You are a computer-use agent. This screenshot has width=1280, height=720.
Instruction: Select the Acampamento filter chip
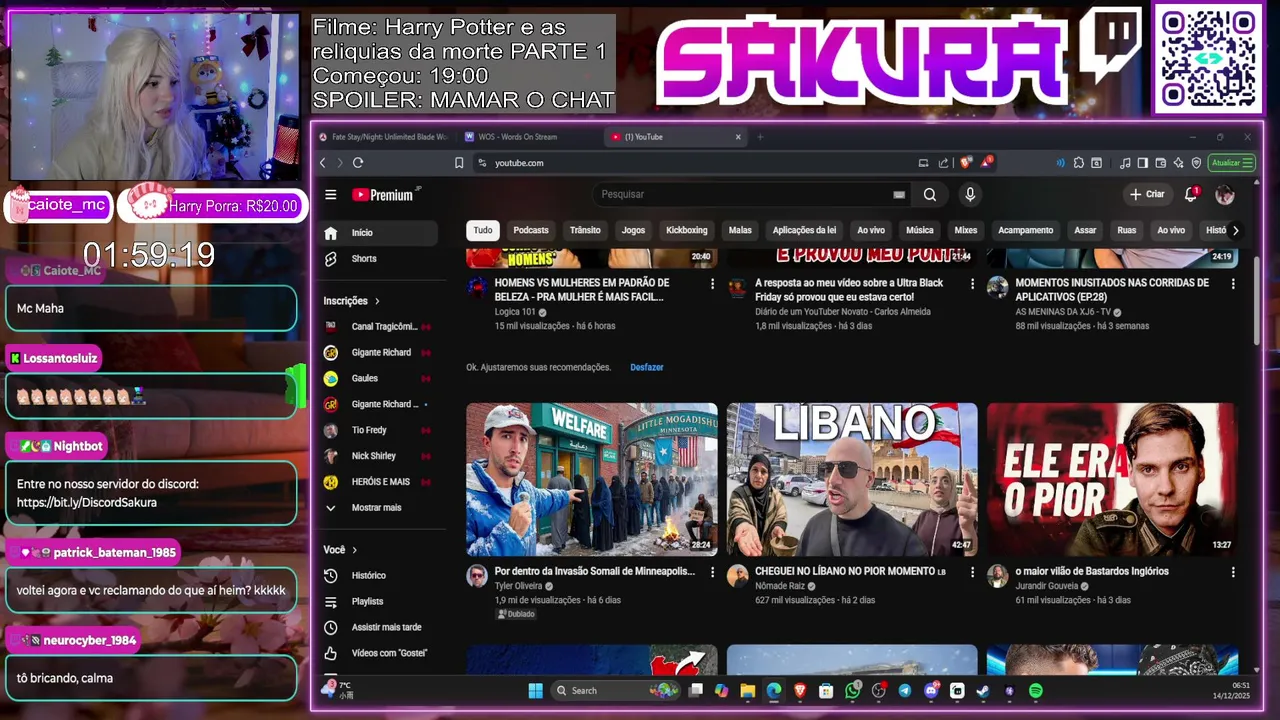[x=1025, y=230]
